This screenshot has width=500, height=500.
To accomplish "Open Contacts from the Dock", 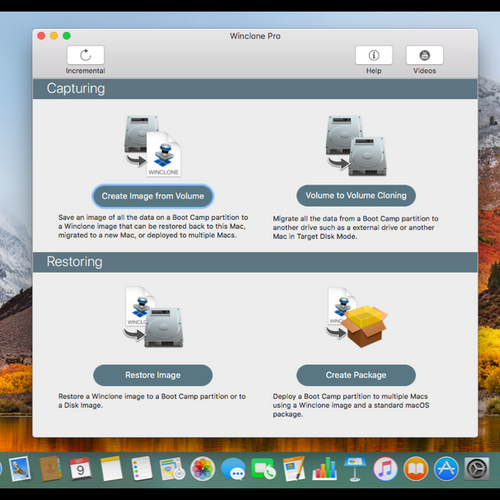I will pos(50,469).
